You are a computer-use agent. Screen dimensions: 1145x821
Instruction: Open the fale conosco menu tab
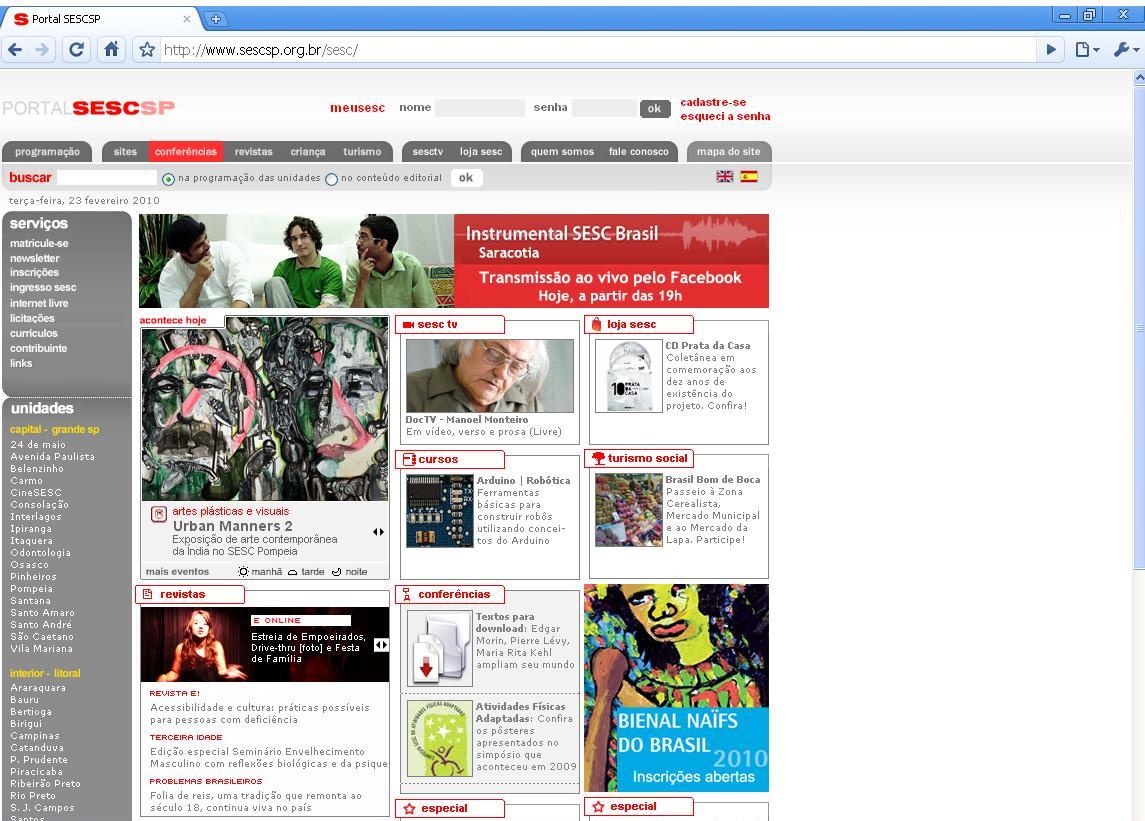[x=638, y=152]
